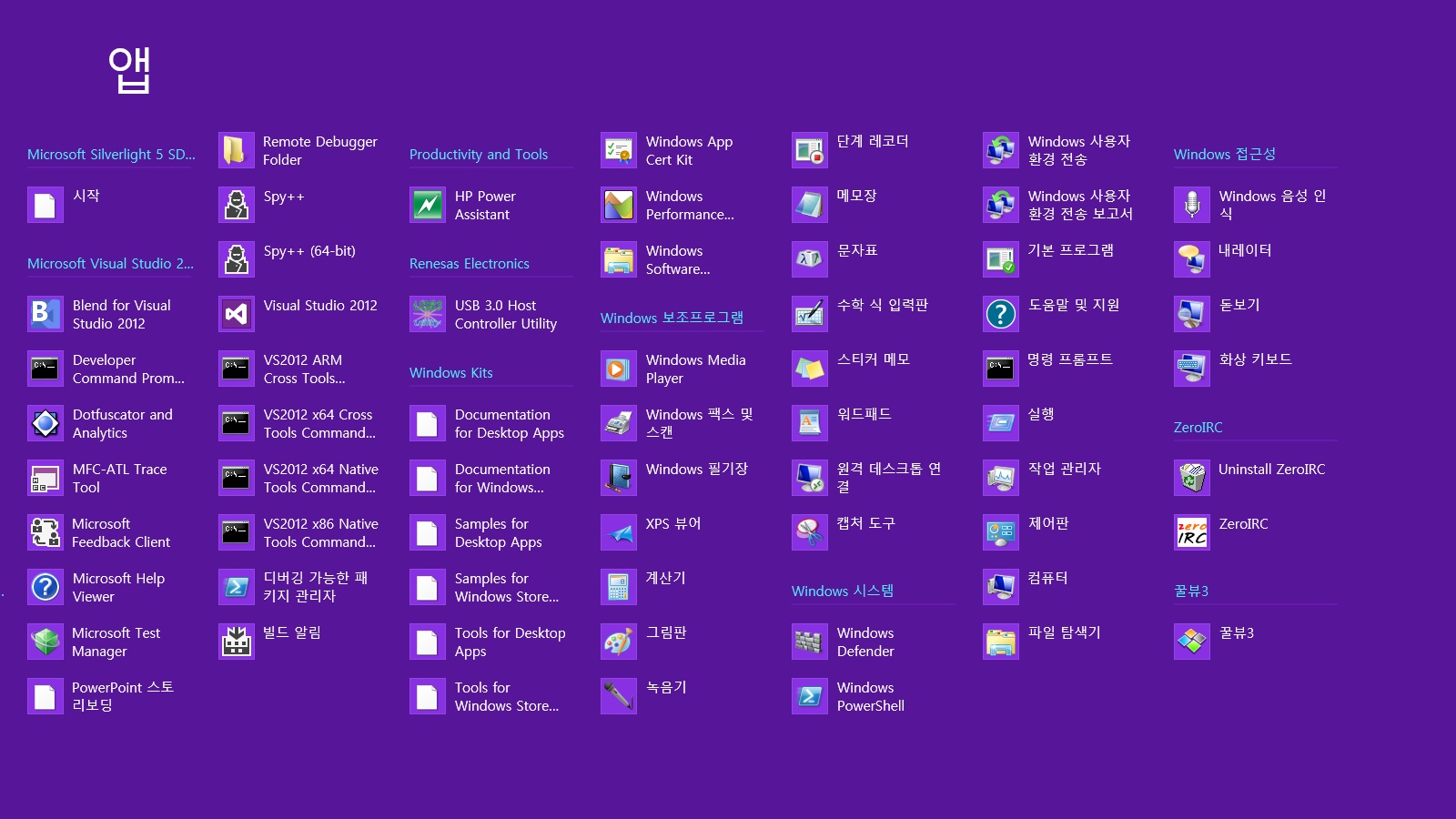Select the Windows 시스템 group header
Image resolution: width=1456 pixels, height=819 pixels.
(x=843, y=591)
